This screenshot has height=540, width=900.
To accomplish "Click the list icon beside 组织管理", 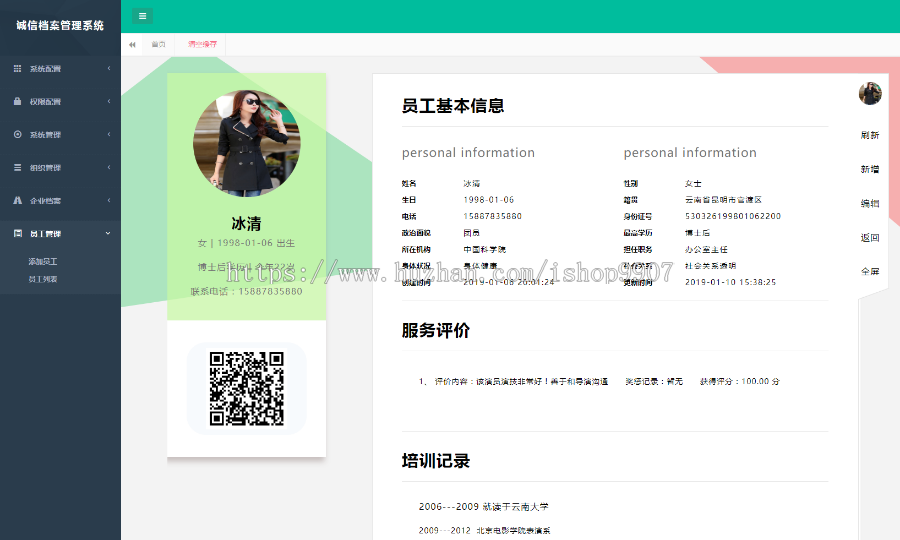I will pos(17,168).
